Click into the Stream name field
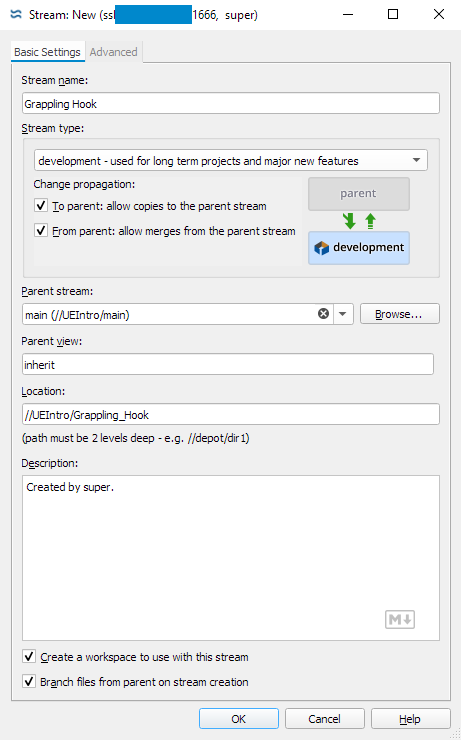The image size is (461, 740). coord(231,103)
